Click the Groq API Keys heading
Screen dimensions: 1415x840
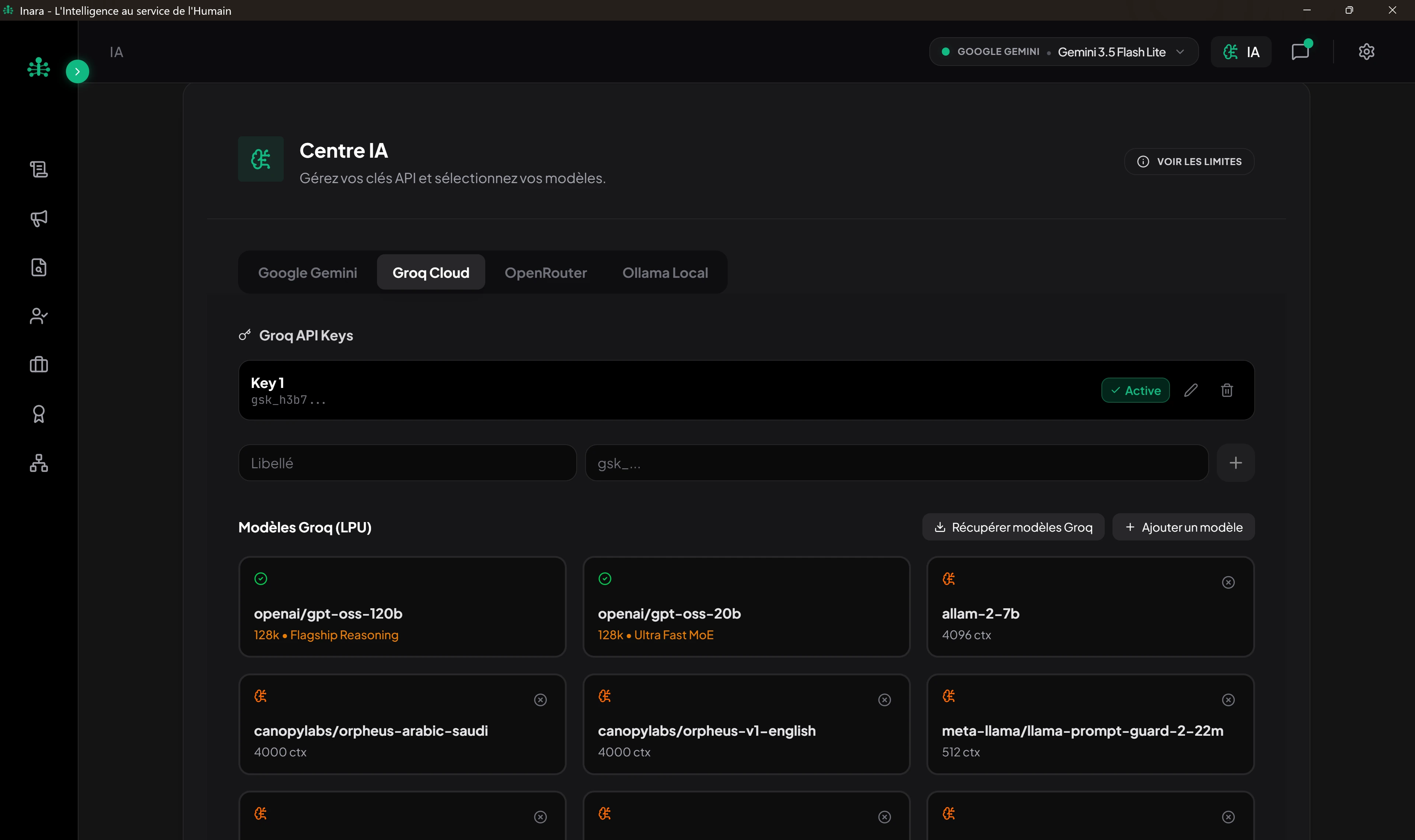[x=305, y=336]
